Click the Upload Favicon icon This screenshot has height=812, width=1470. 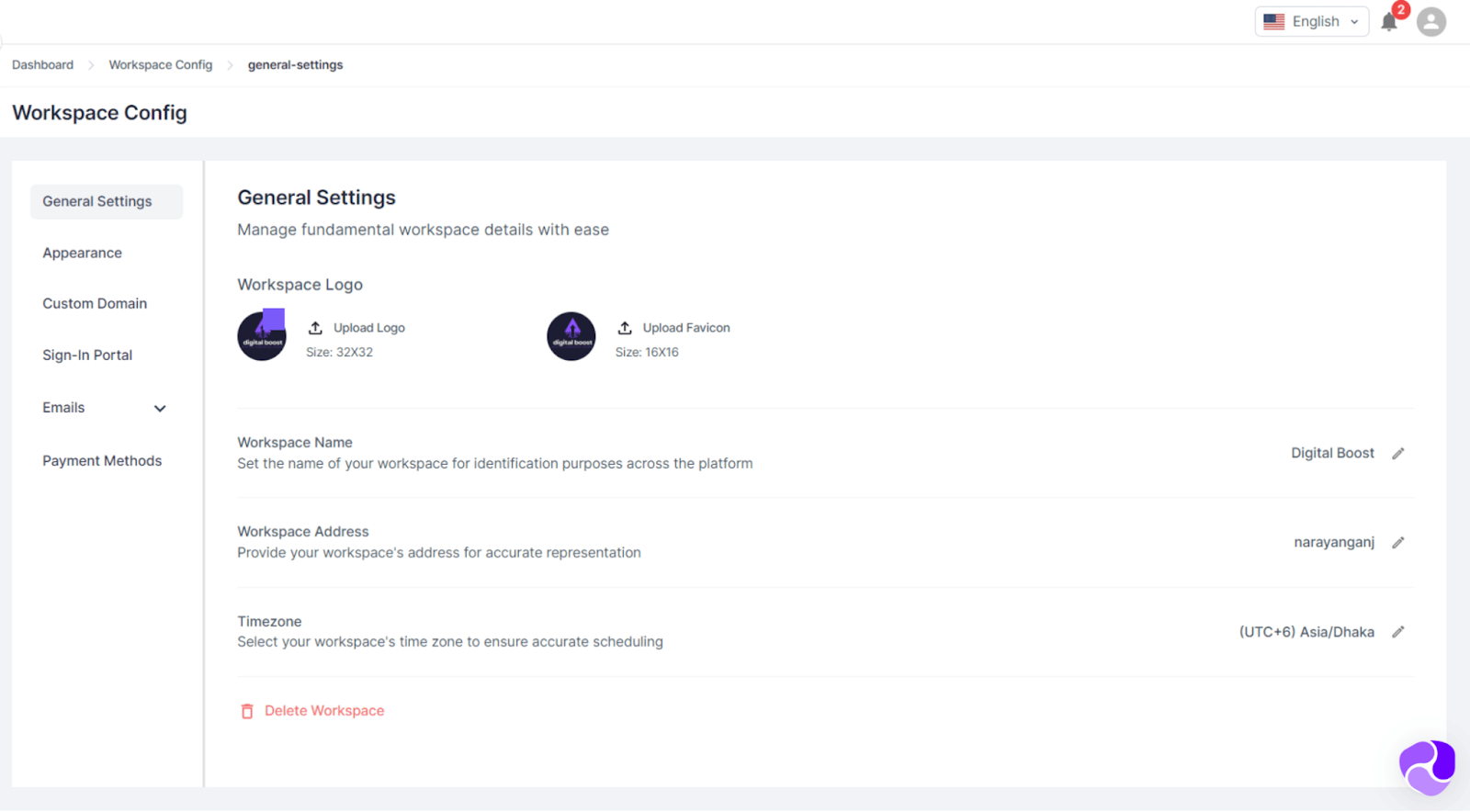[625, 328]
